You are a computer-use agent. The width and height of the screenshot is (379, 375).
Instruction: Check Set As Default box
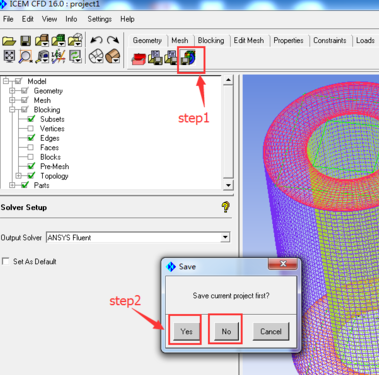pos(5,261)
